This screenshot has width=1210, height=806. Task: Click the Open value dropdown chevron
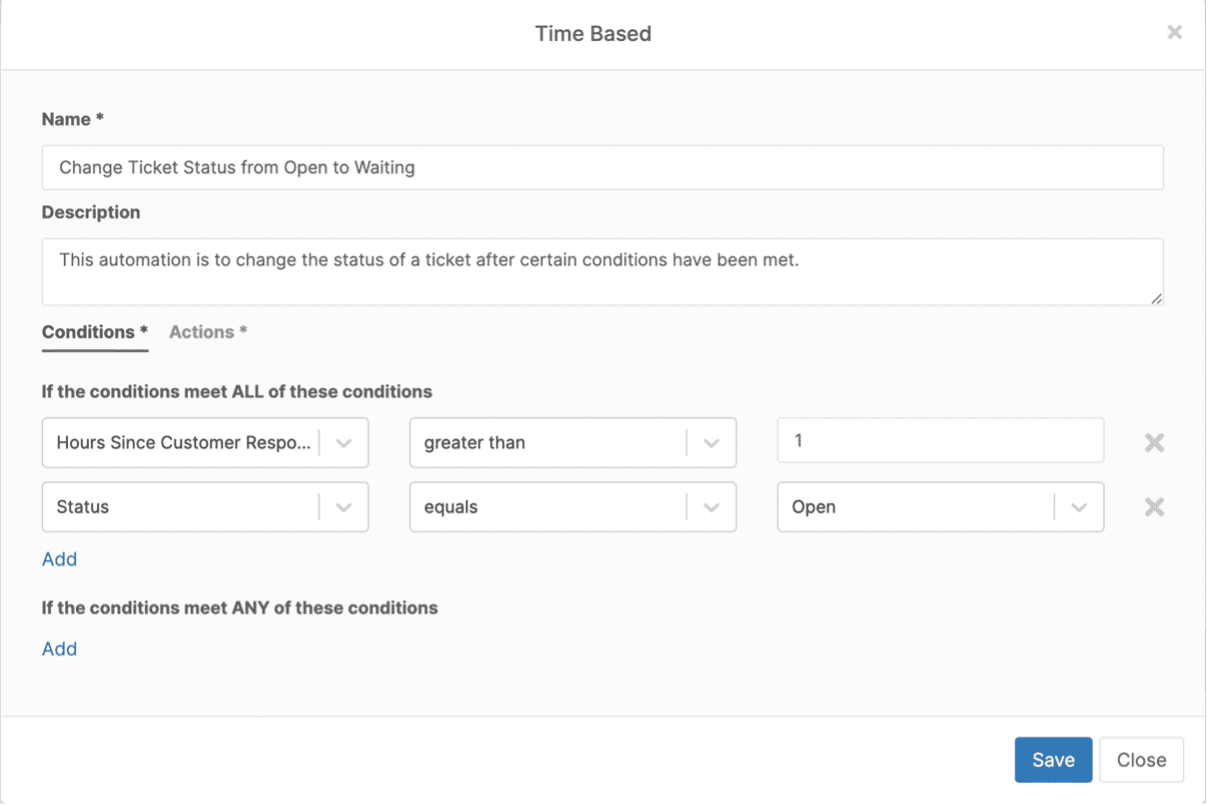[x=1079, y=507]
